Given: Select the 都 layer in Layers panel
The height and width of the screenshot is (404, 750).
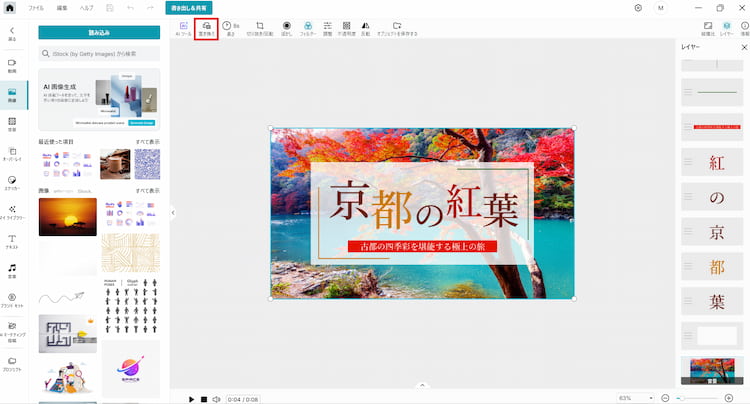Looking at the screenshot, I should tap(712, 267).
